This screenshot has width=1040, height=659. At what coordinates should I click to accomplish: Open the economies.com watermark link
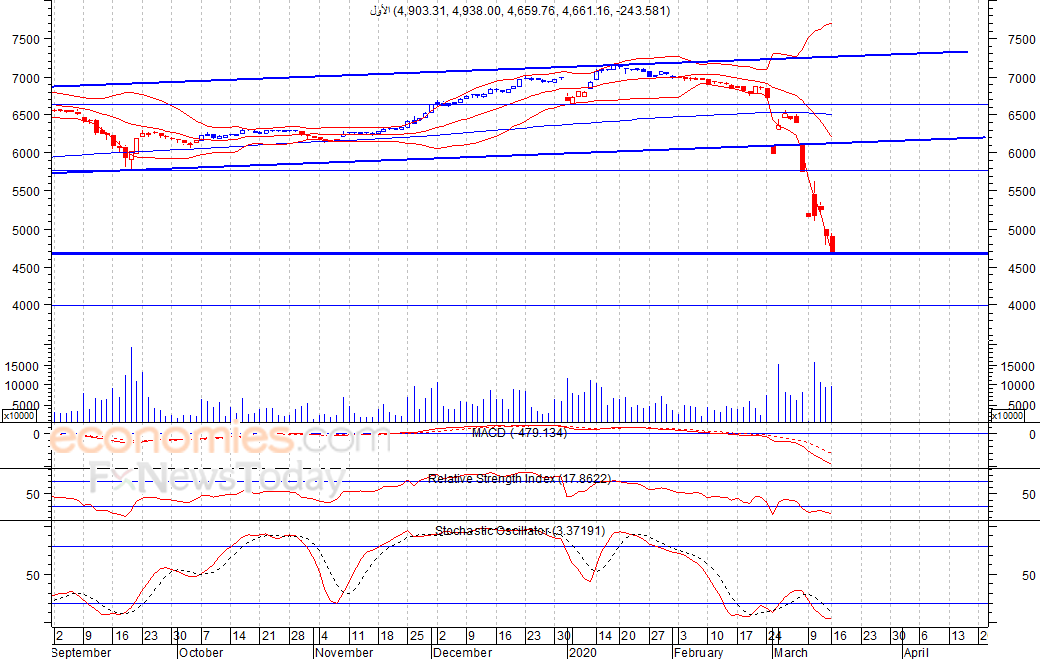pyautogui.click(x=219, y=439)
